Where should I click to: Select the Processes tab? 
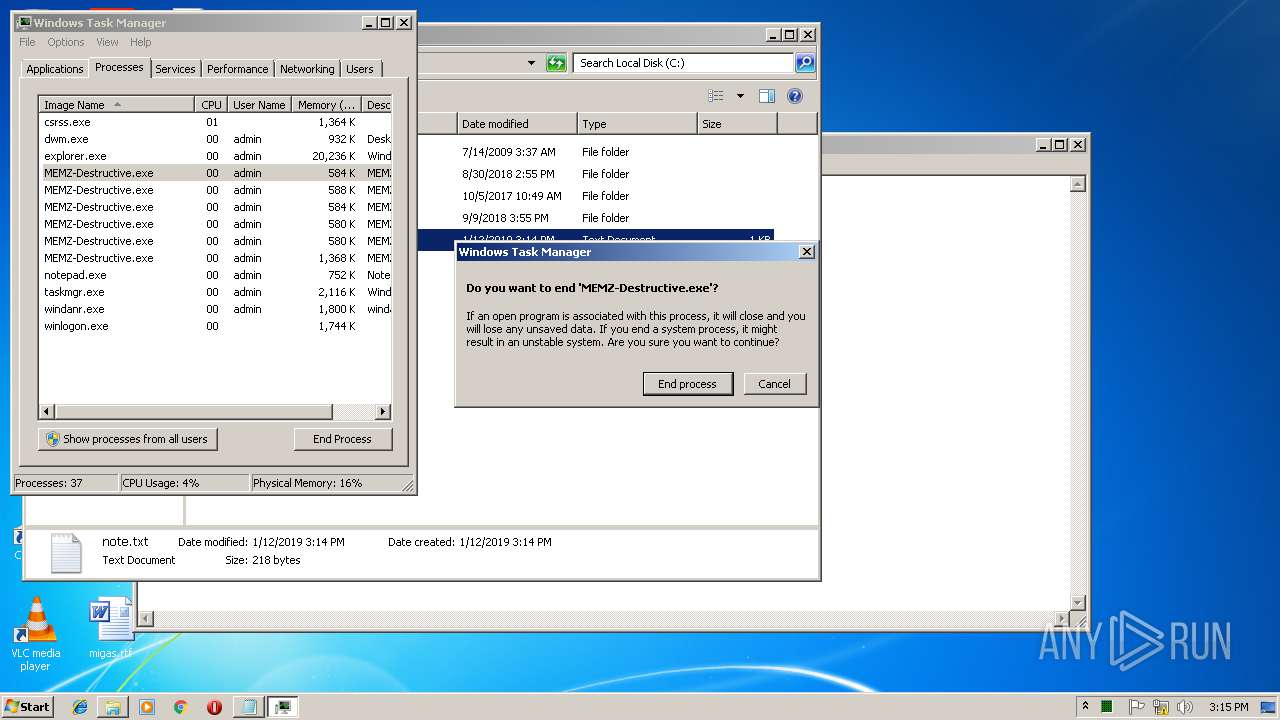click(119, 67)
